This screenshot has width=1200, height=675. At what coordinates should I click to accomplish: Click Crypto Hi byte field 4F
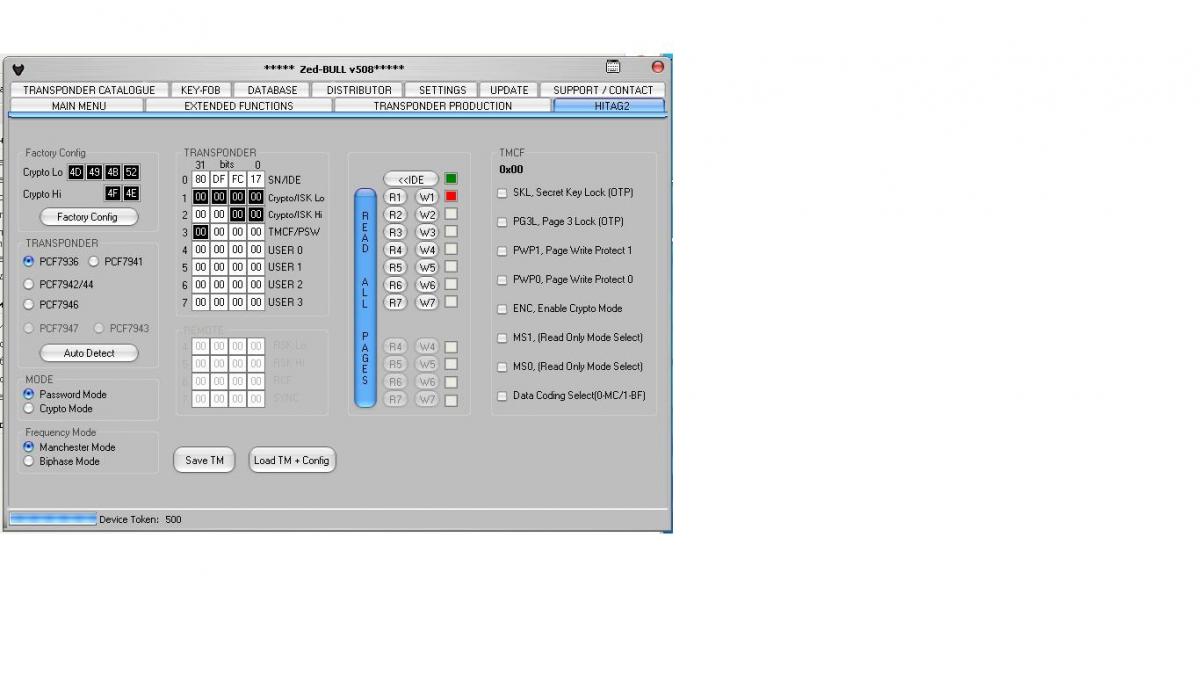[113, 194]
